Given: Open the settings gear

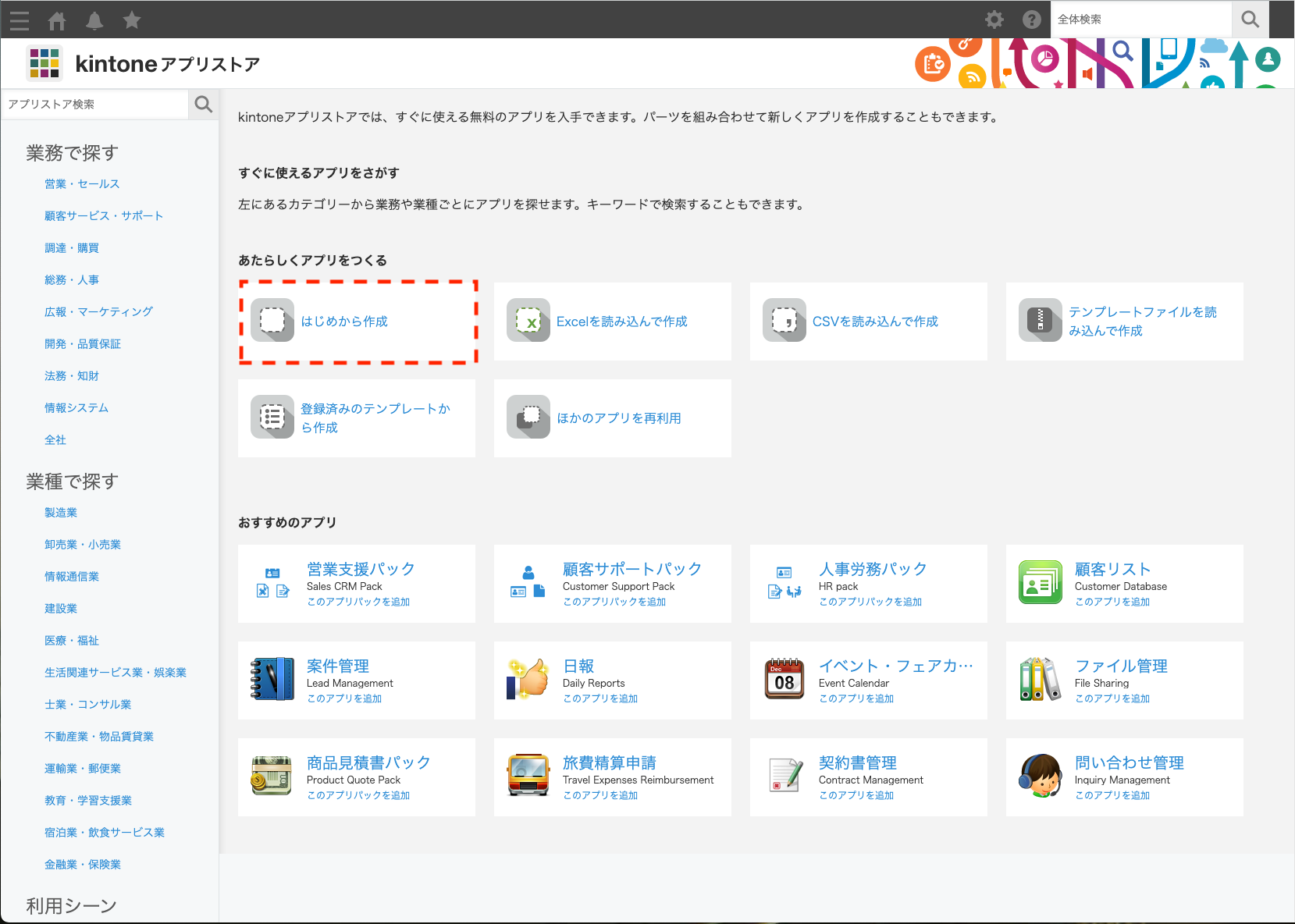Looking at the screenshot, I should [x=994, y=20].
